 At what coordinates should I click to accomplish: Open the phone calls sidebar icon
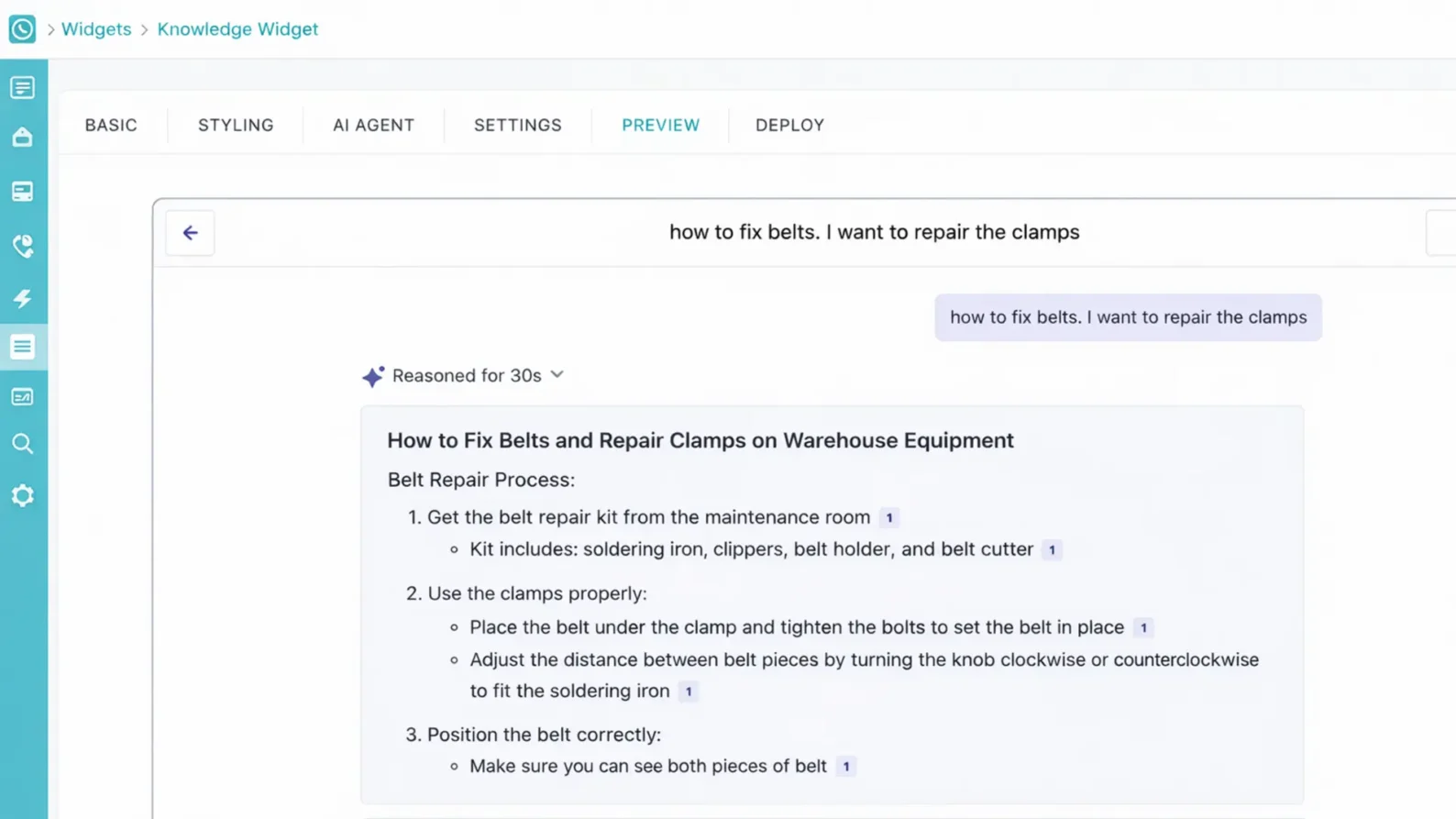click(23, 246)
